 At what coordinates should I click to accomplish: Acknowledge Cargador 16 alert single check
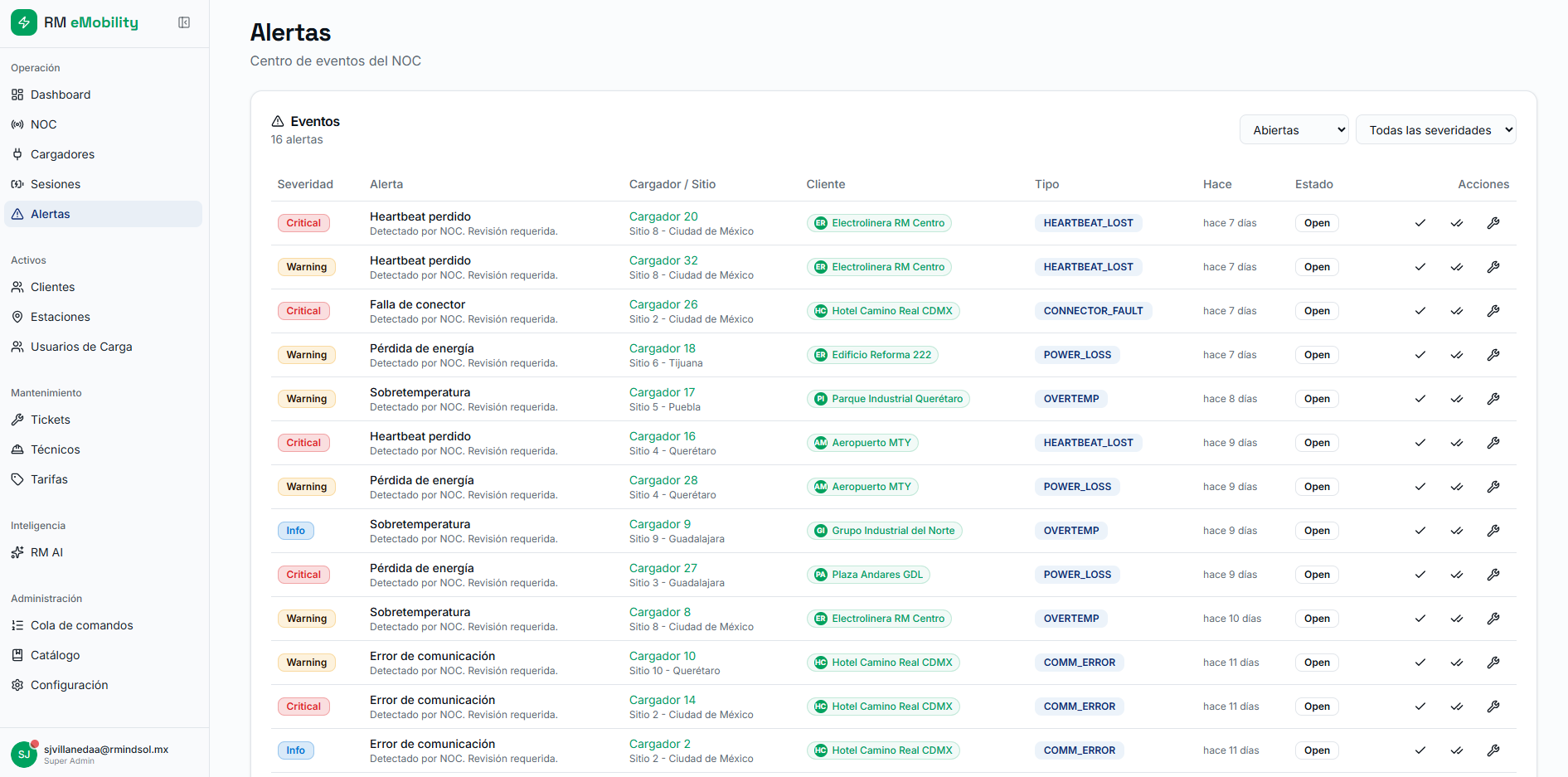tap(1420, 443)
